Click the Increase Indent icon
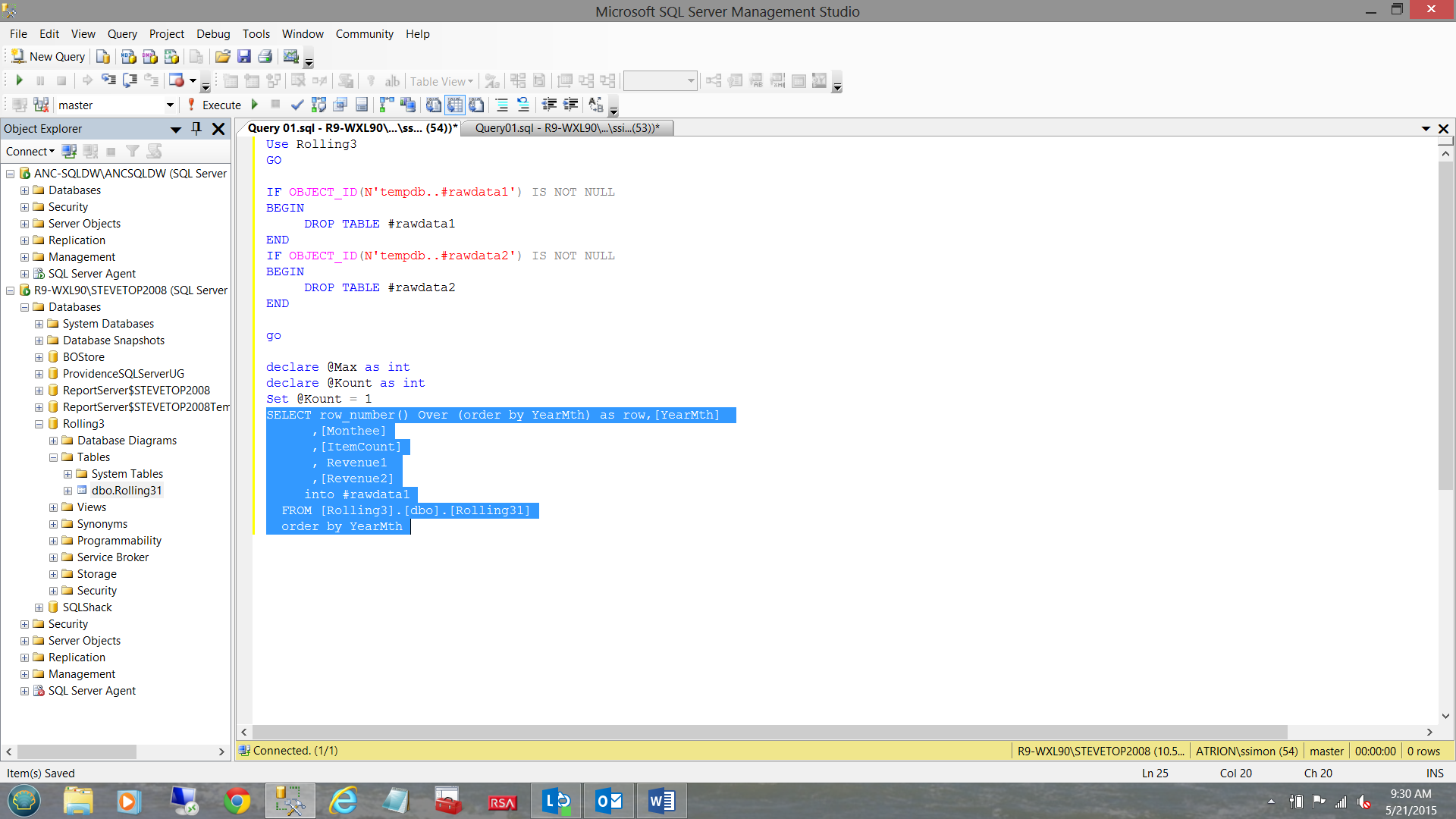 click(x=570, y=105)
